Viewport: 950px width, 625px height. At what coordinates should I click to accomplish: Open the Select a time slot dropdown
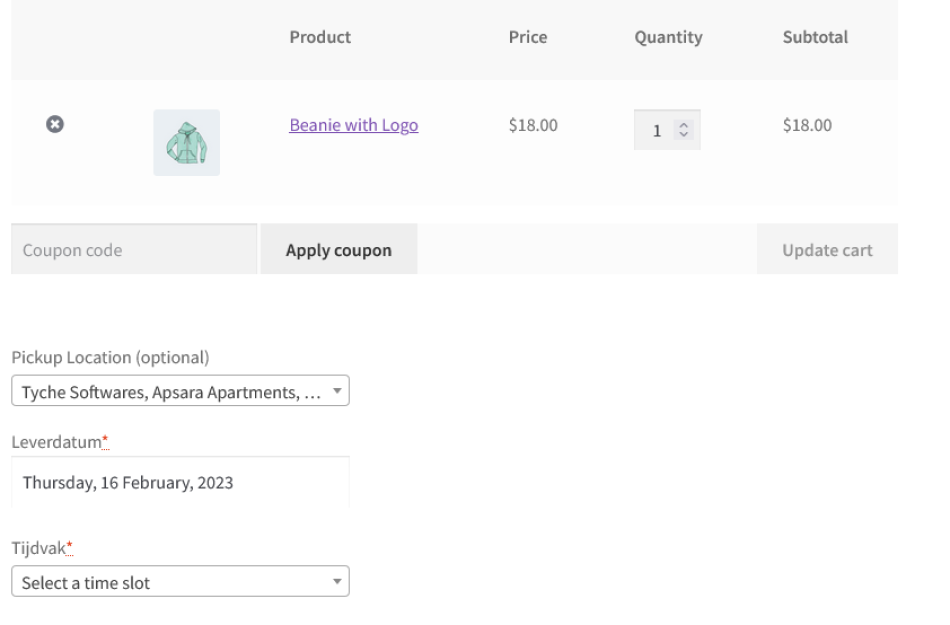point(180,581)
